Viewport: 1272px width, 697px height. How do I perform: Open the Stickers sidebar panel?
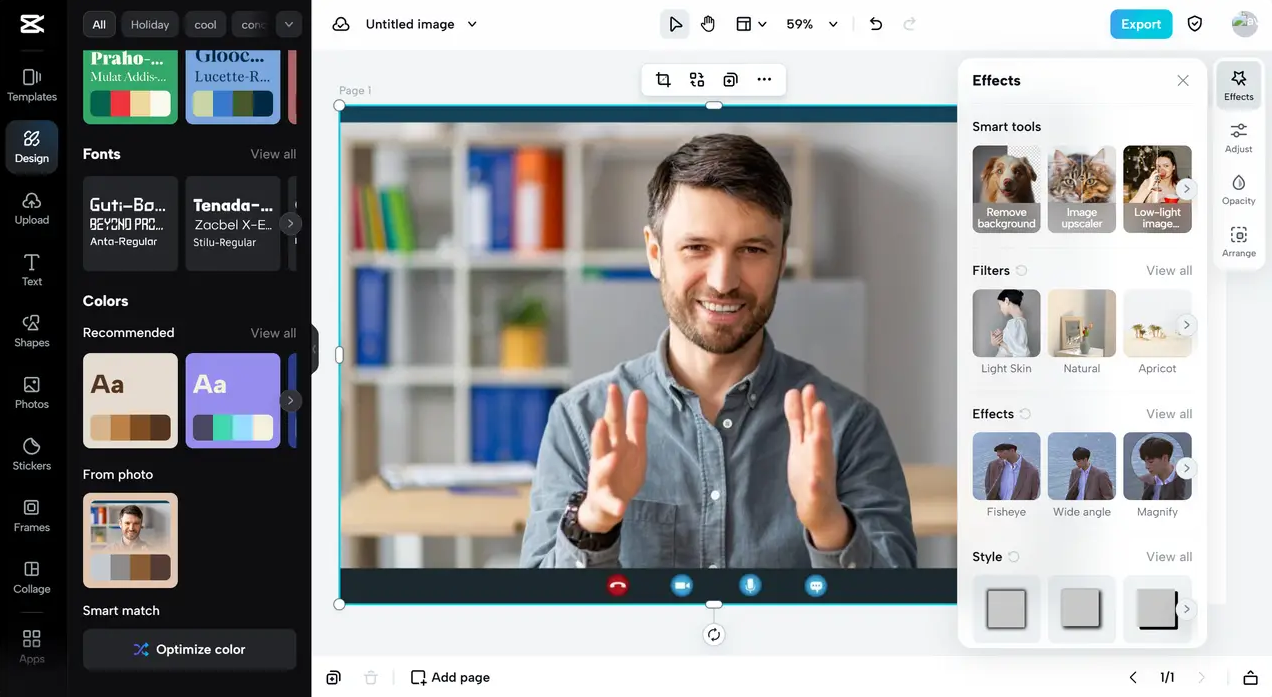click(32, 454)
